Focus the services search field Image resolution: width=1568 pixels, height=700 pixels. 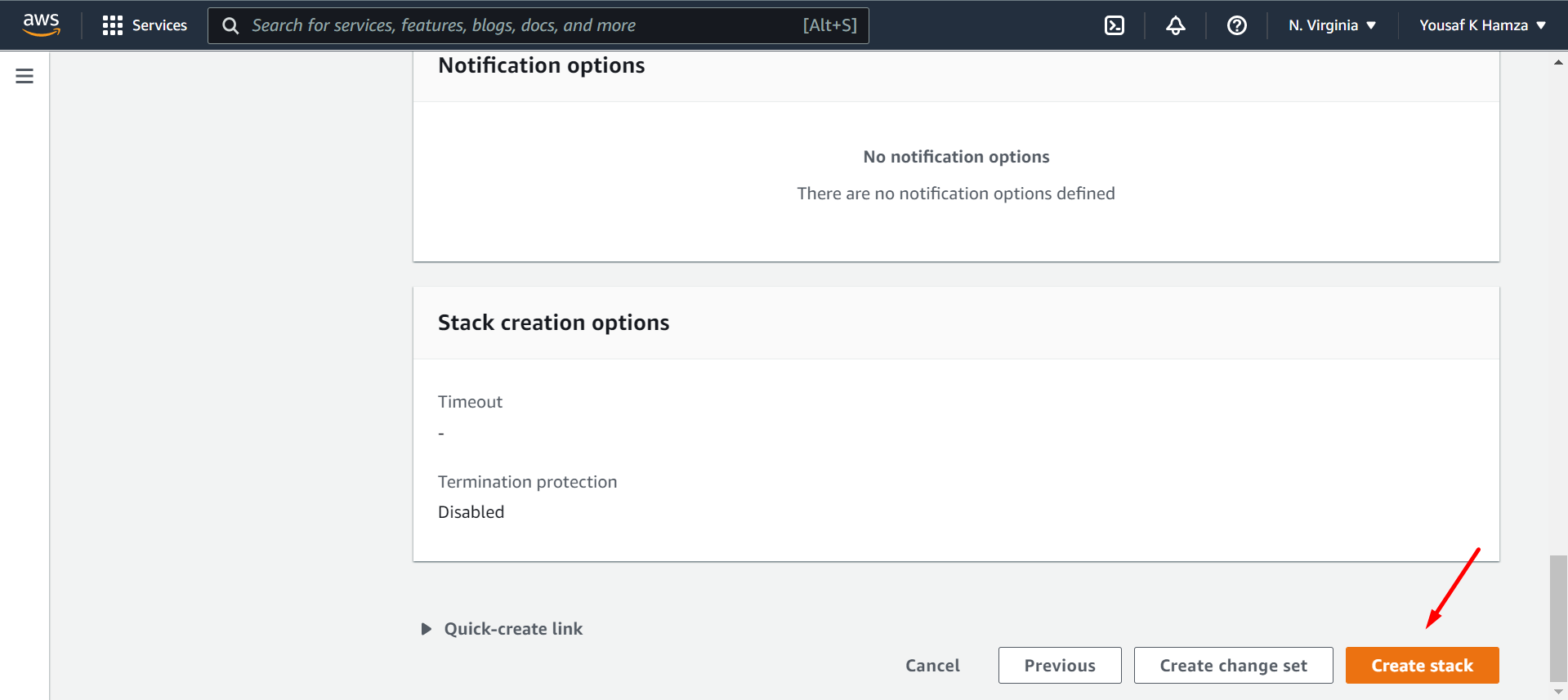point(538,25)
